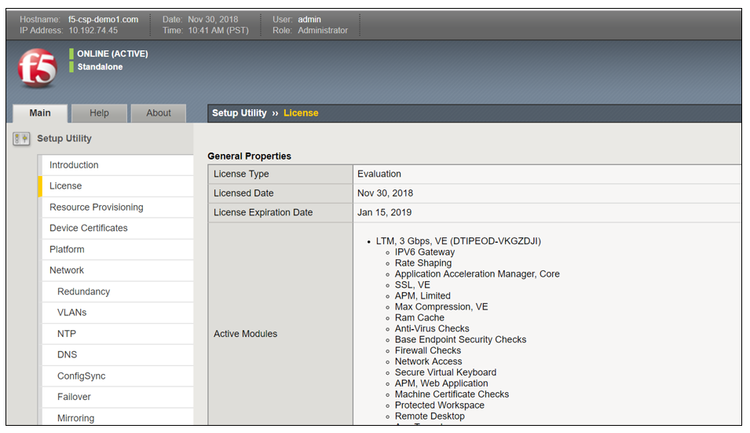Click Application Acceleration Manager, Core entry
The image size is (750, 433).
point(477,274)
